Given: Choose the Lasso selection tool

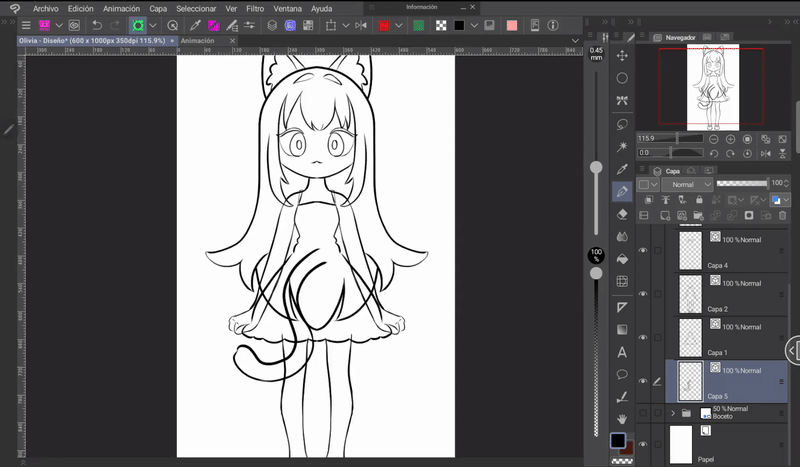Looking at the screenshot, I should click(622, 124).
